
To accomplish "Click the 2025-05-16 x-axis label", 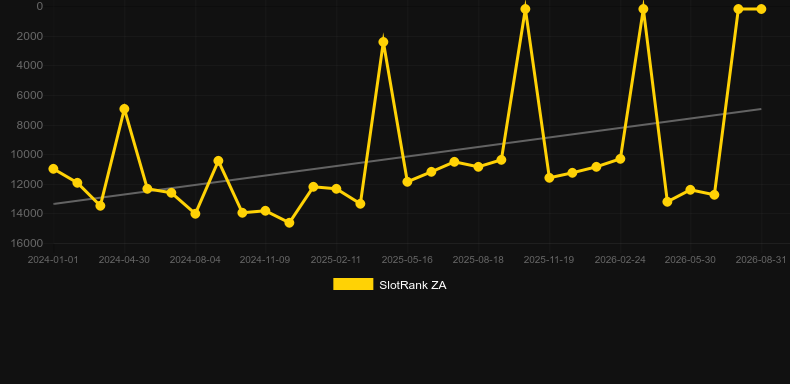I will [407, 260].
